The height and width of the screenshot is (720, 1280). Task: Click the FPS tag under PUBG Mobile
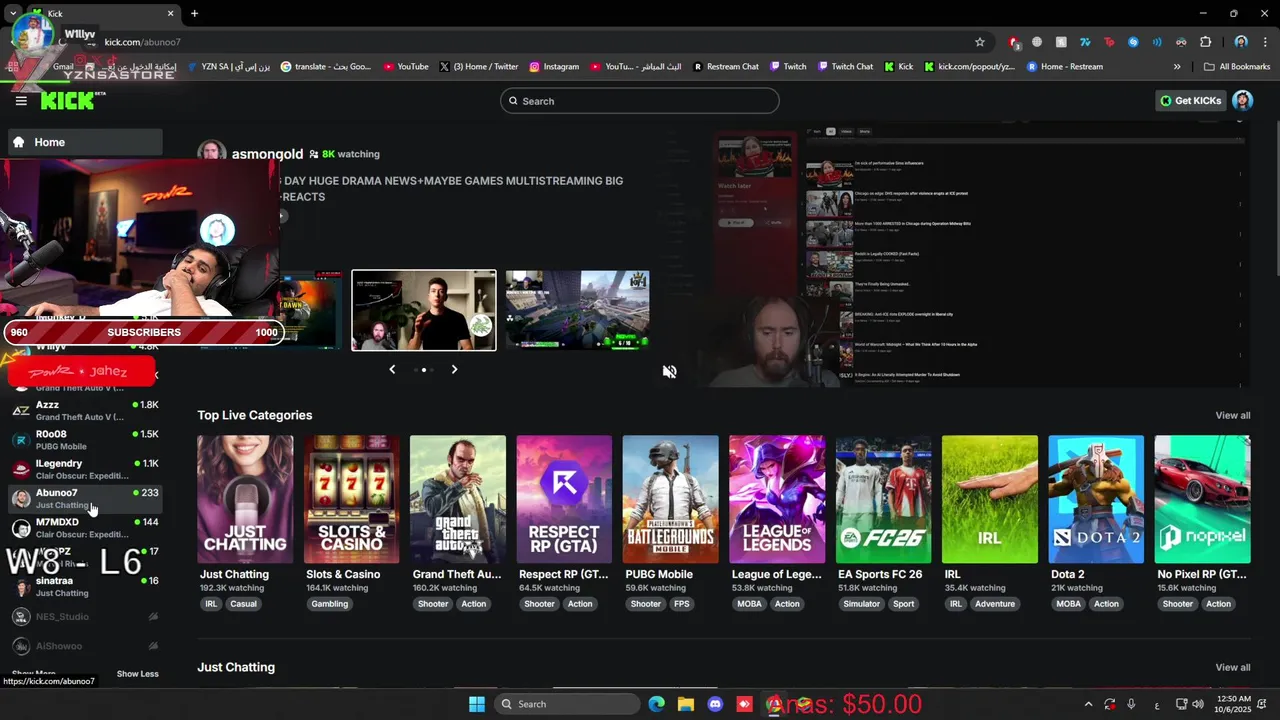[682, 604]
